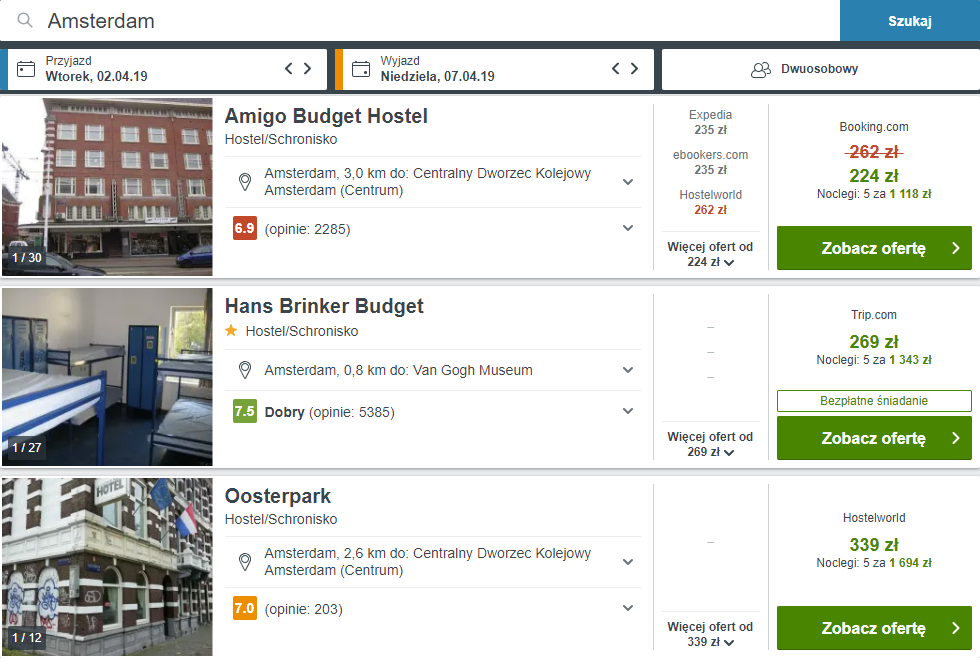Open the check-in date calendar icon
This screenshot has height=662, width=980.
[x=26, y=69]
